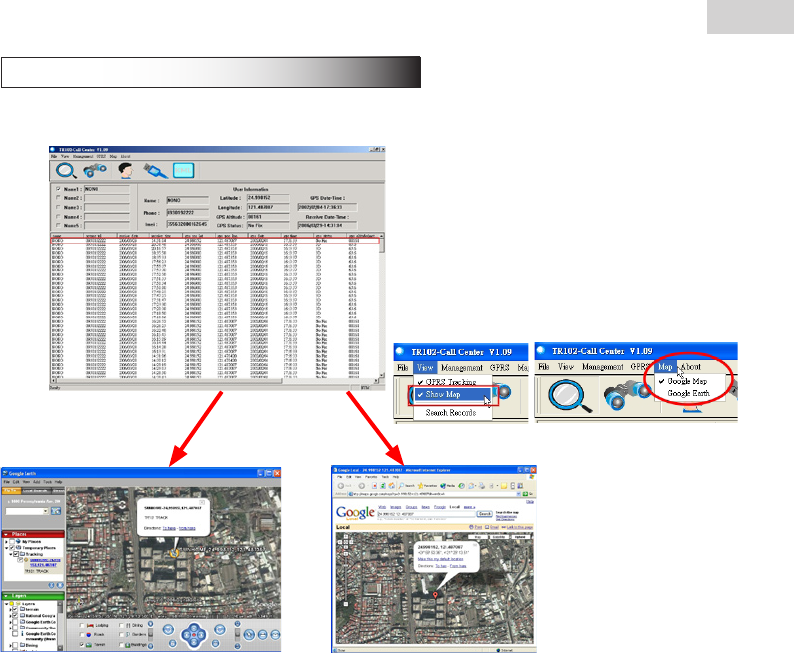
Task: Click Latitude field showing 24.998152
Action: [x=268, y=198]
